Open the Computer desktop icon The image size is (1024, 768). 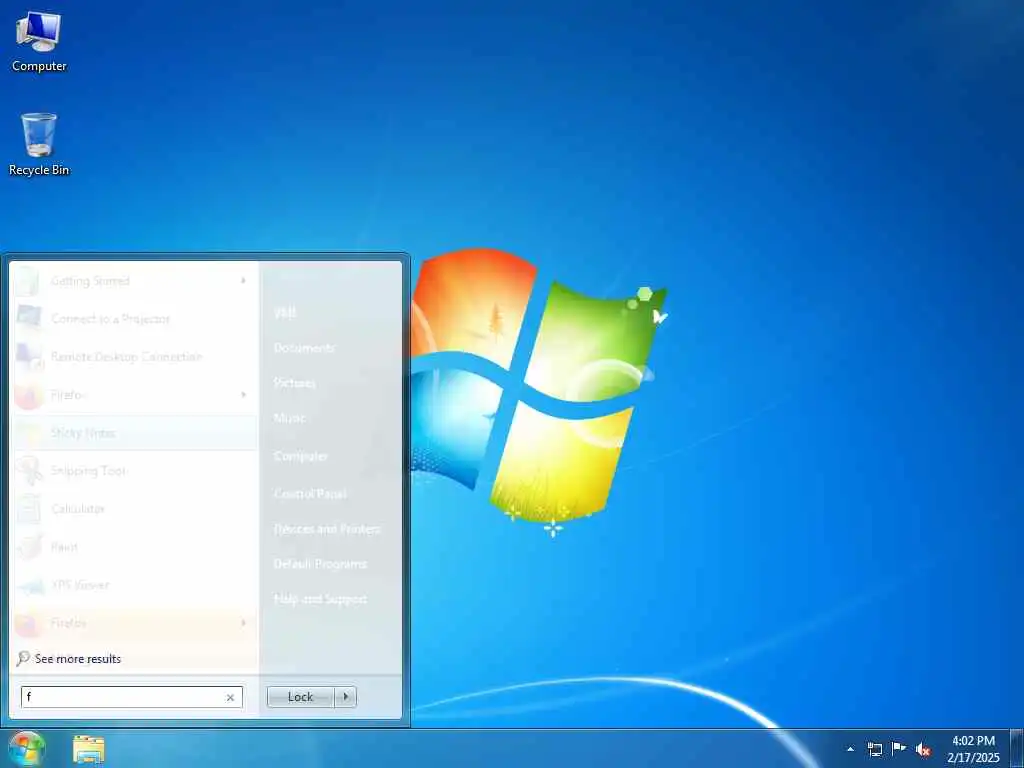39,42
